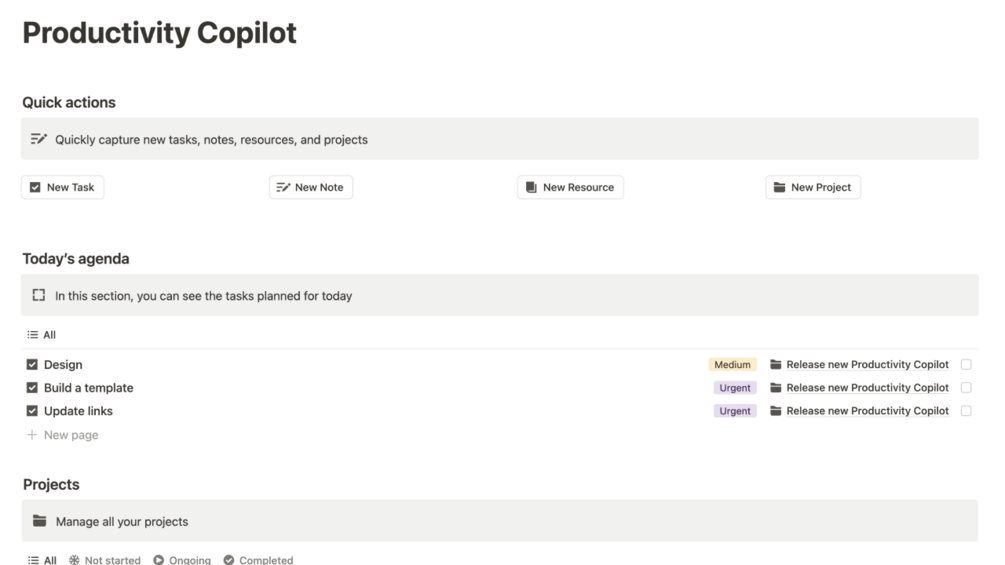Click the pencil icon in Quick actions callout
Screen dimensions: 1005x565
pyautogui.click(x=38, y=139)
